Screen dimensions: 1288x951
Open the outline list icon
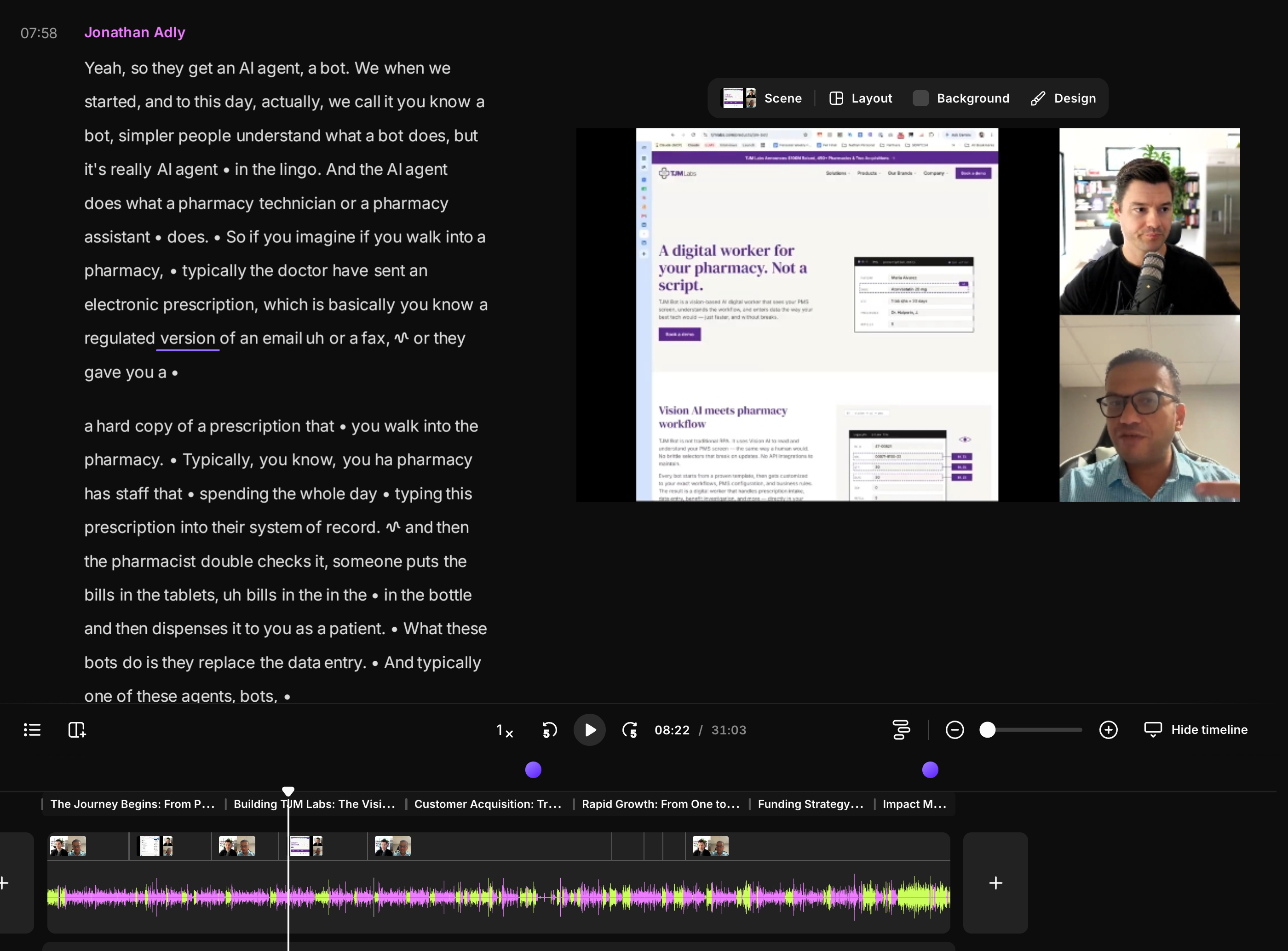point(32,730)
